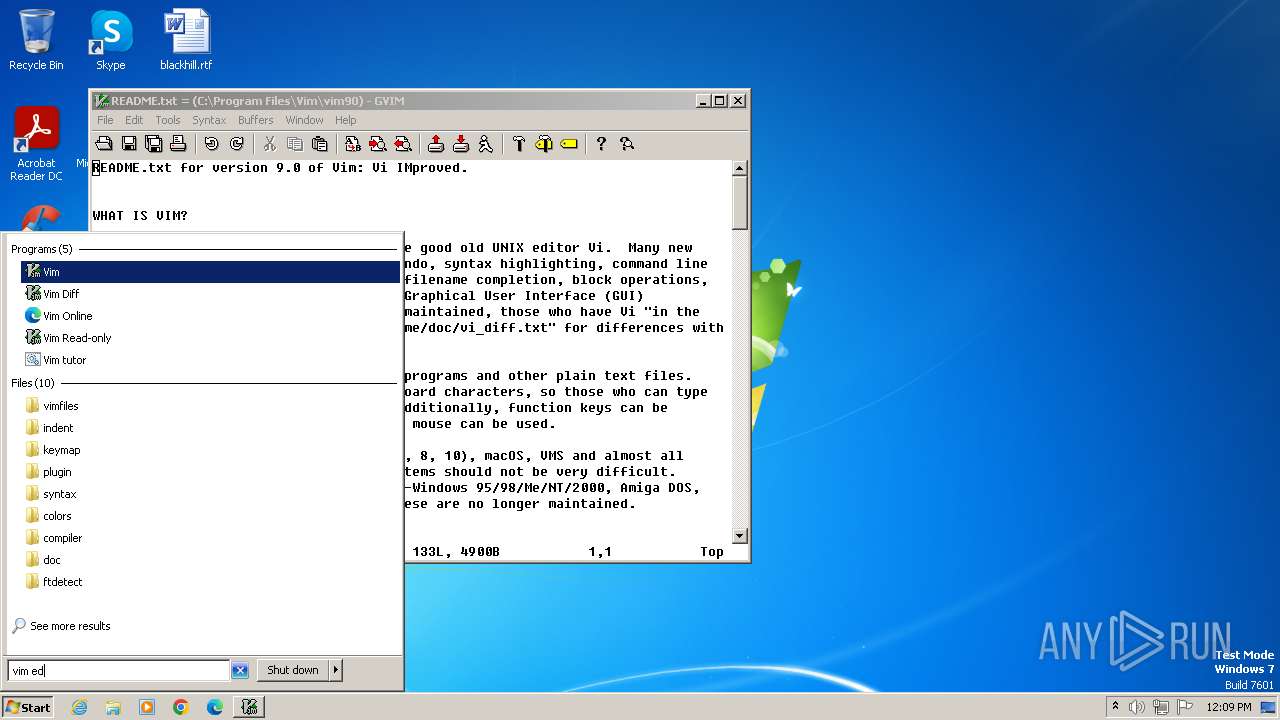Click the Help question mark toolbar icon
Image resolution: width=1280 pixels, height=720 pixels.
click(x=601, y=144)
